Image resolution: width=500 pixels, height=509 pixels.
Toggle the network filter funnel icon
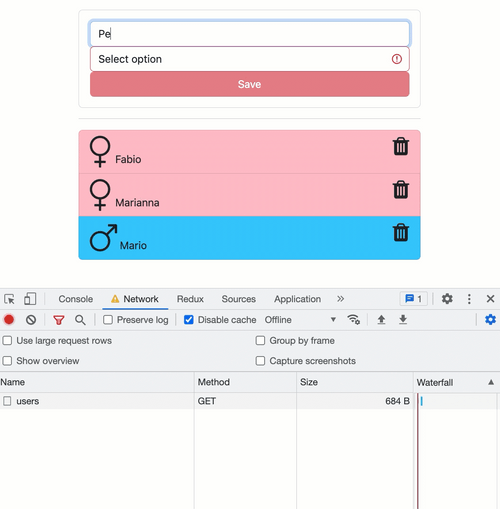tap(59, 320)
